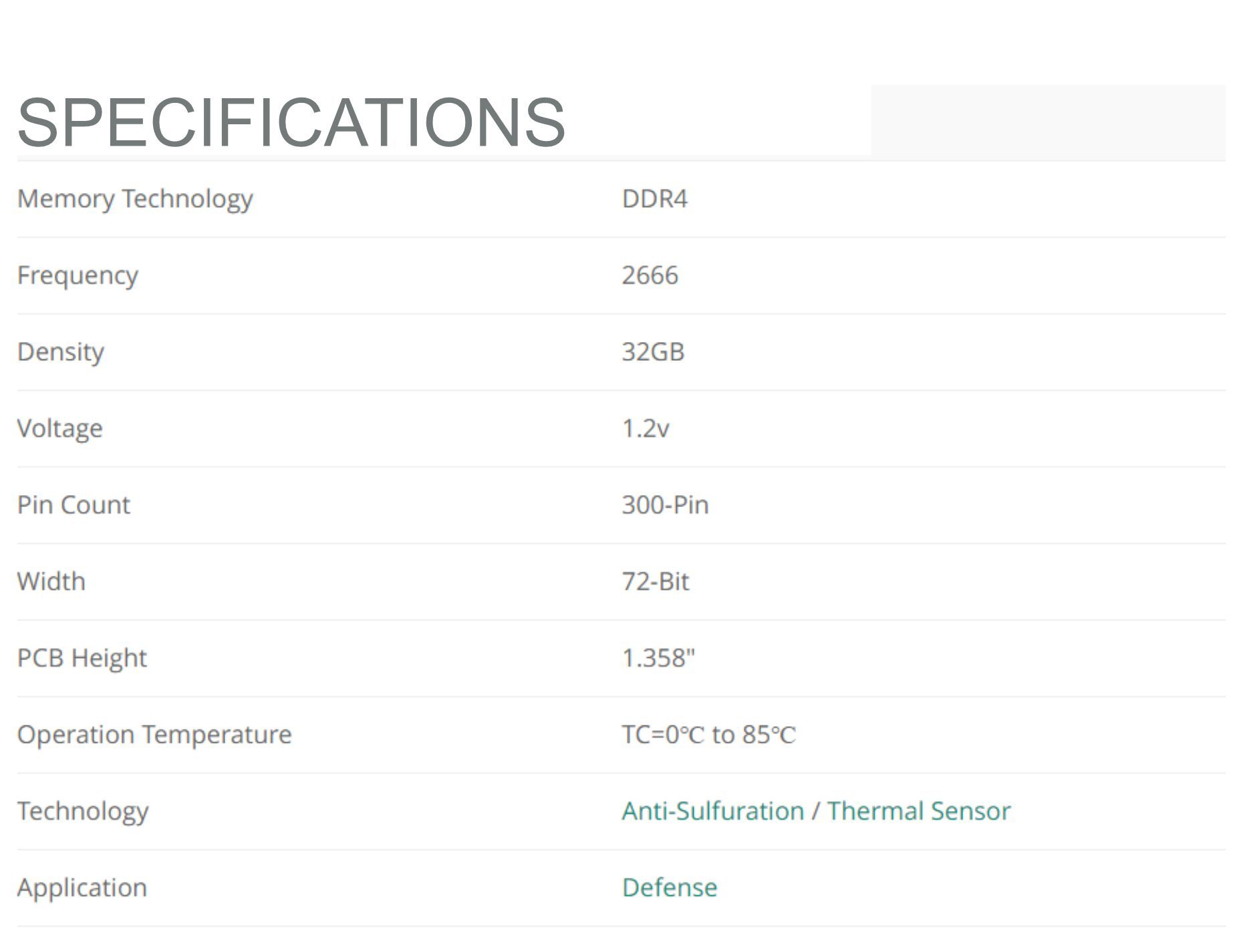Click the DDR4 value

click(654, 199)
